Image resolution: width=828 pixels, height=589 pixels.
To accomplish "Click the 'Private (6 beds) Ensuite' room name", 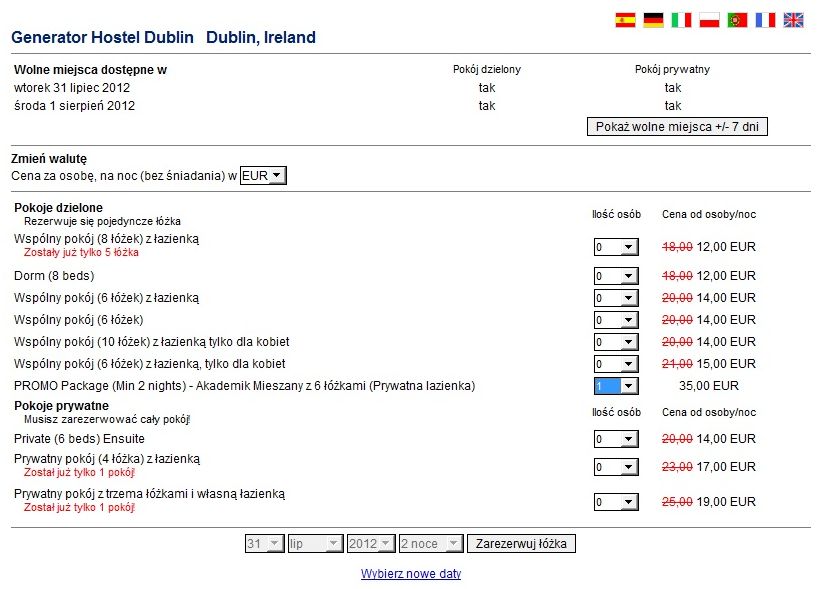I will 79,439.
